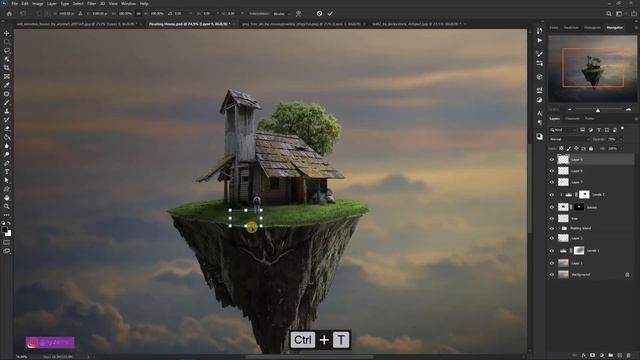Create a new layer icon
This screenshot has height=360, width=640.
[620, 356]
